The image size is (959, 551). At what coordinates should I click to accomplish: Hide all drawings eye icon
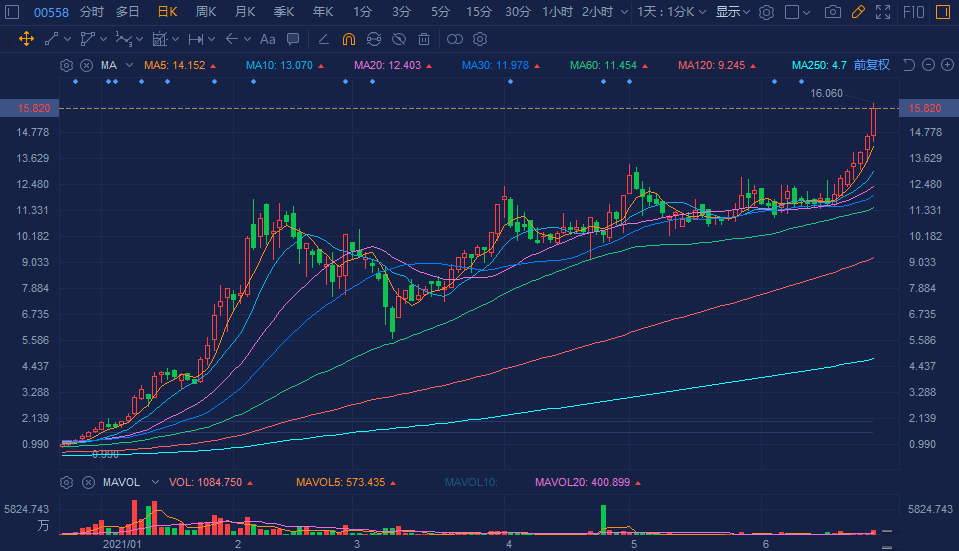point(399,39)
